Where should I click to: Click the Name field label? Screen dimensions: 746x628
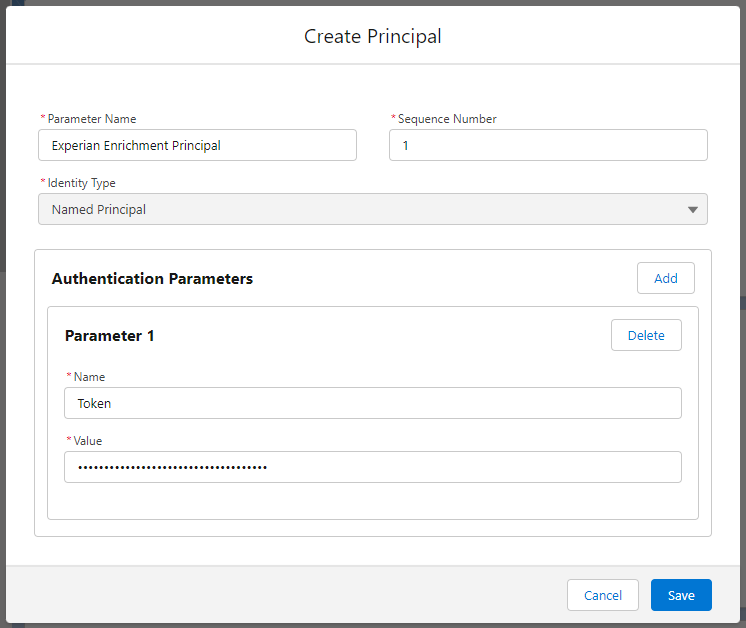point(89,377)
